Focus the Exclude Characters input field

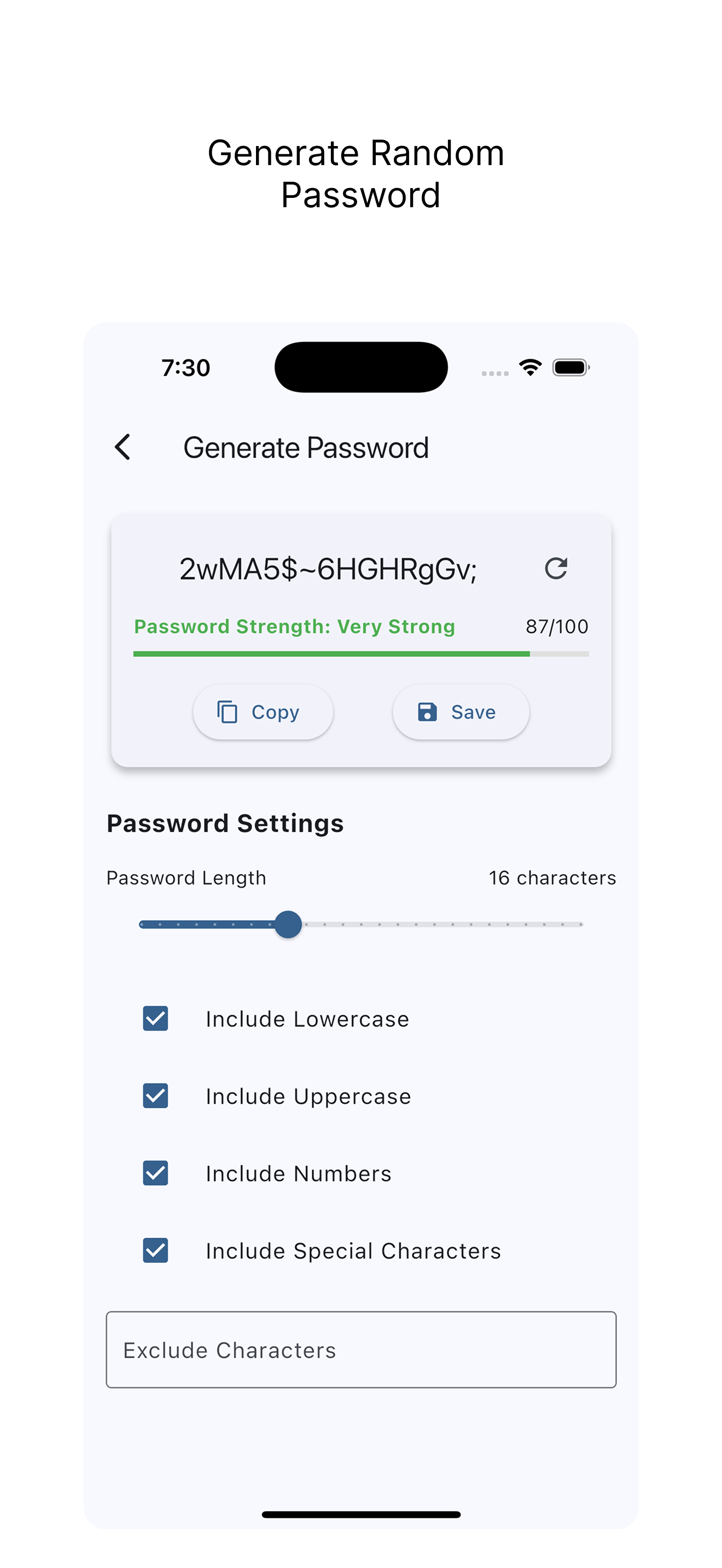click(x=361, y=1349)
